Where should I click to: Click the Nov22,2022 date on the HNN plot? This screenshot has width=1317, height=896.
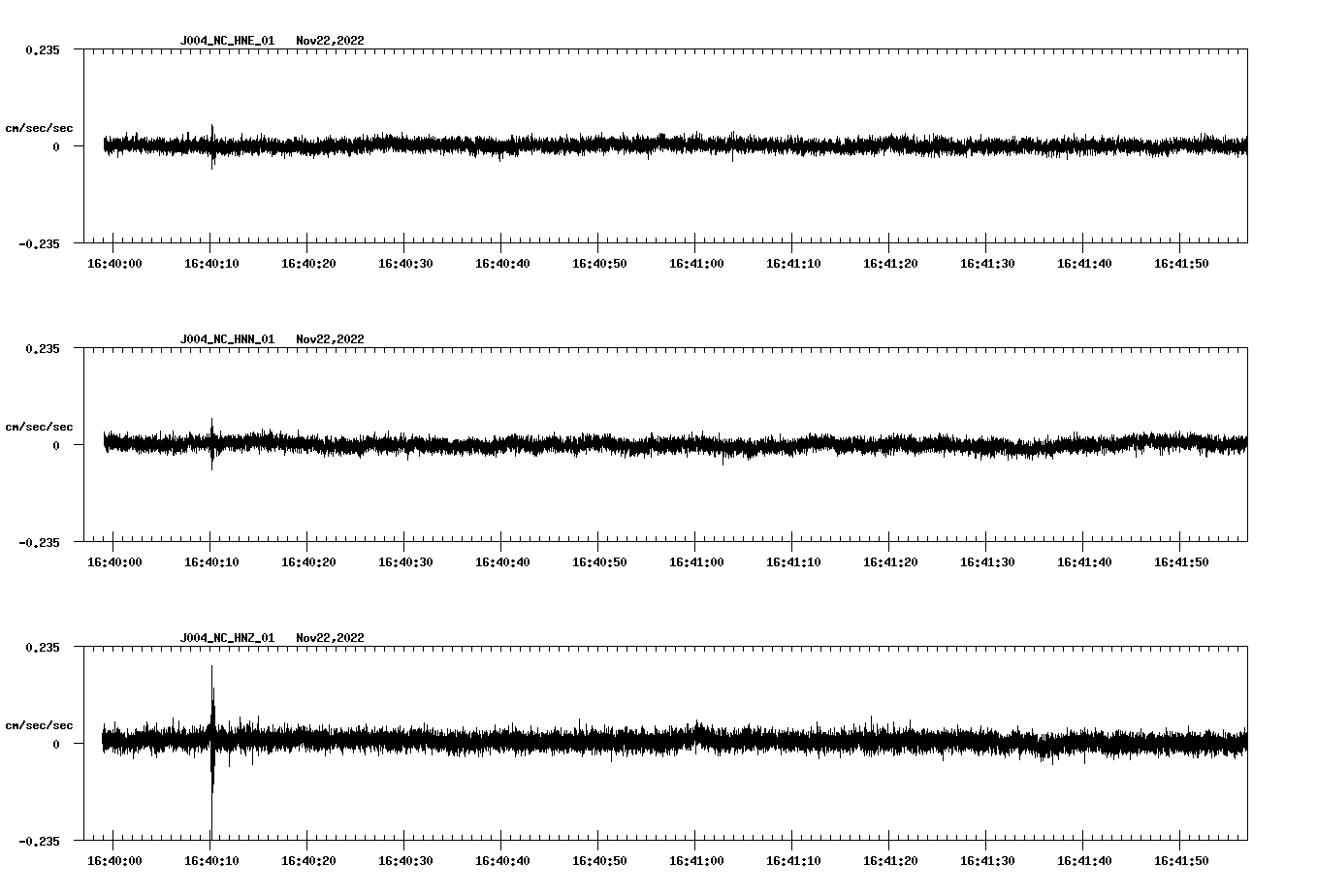[x=330, y=339]
